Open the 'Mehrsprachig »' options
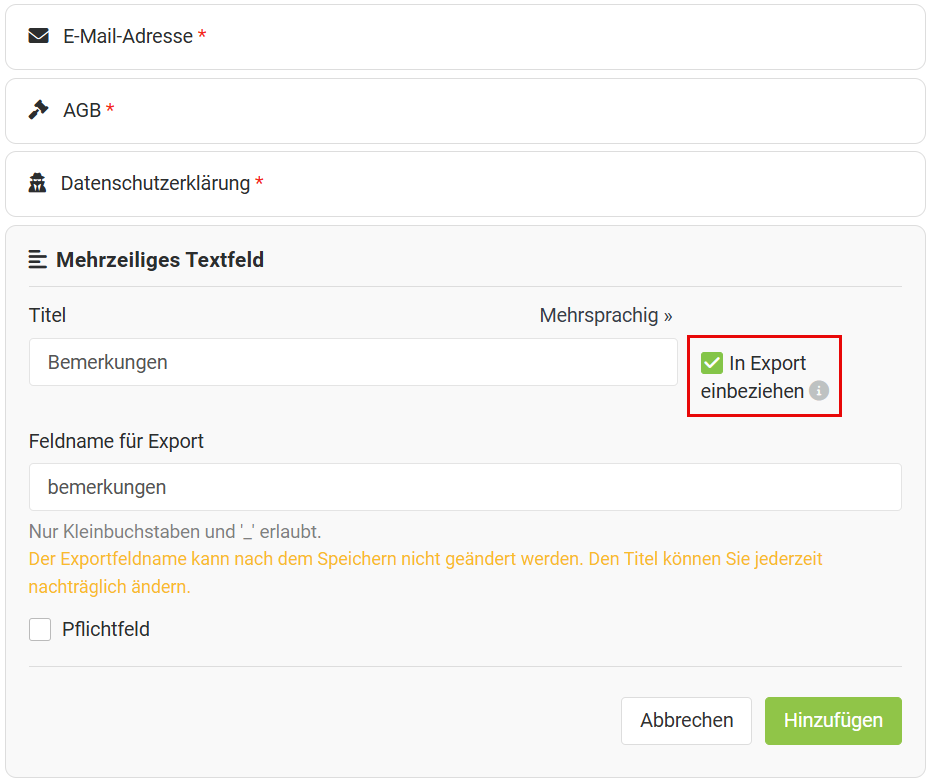 coord(605,316)
